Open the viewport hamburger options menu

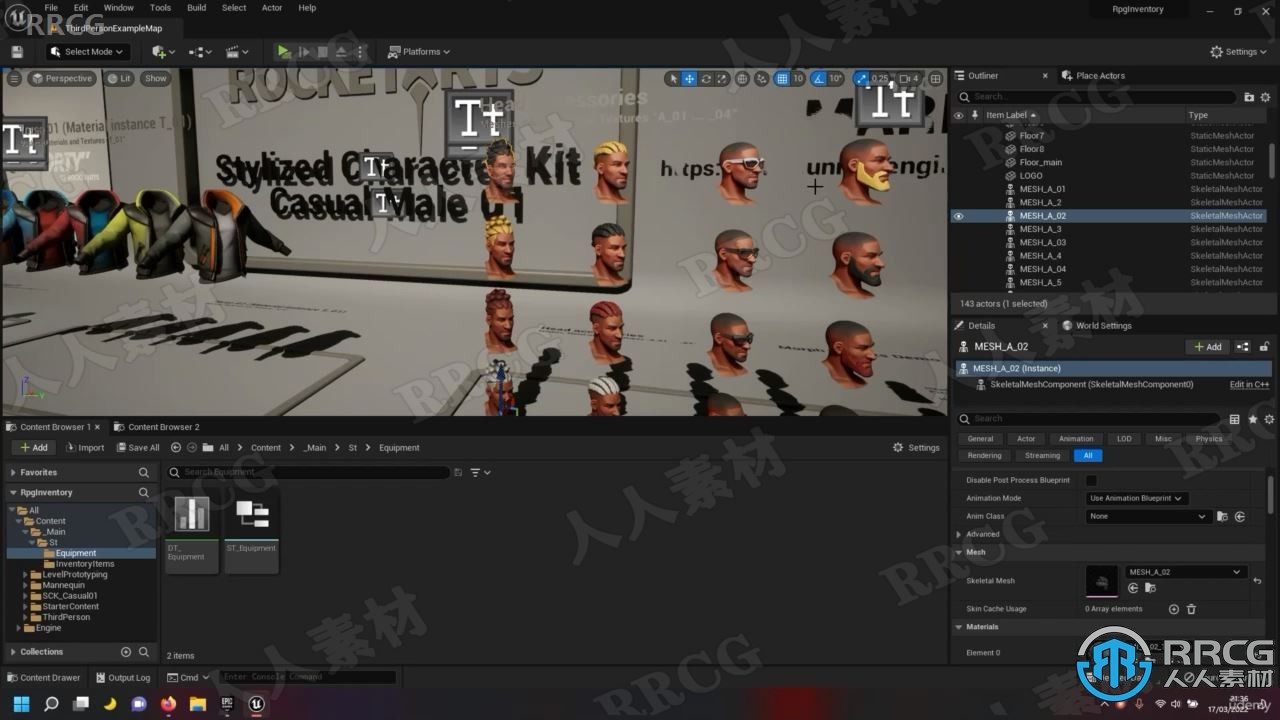pos(14,78)
